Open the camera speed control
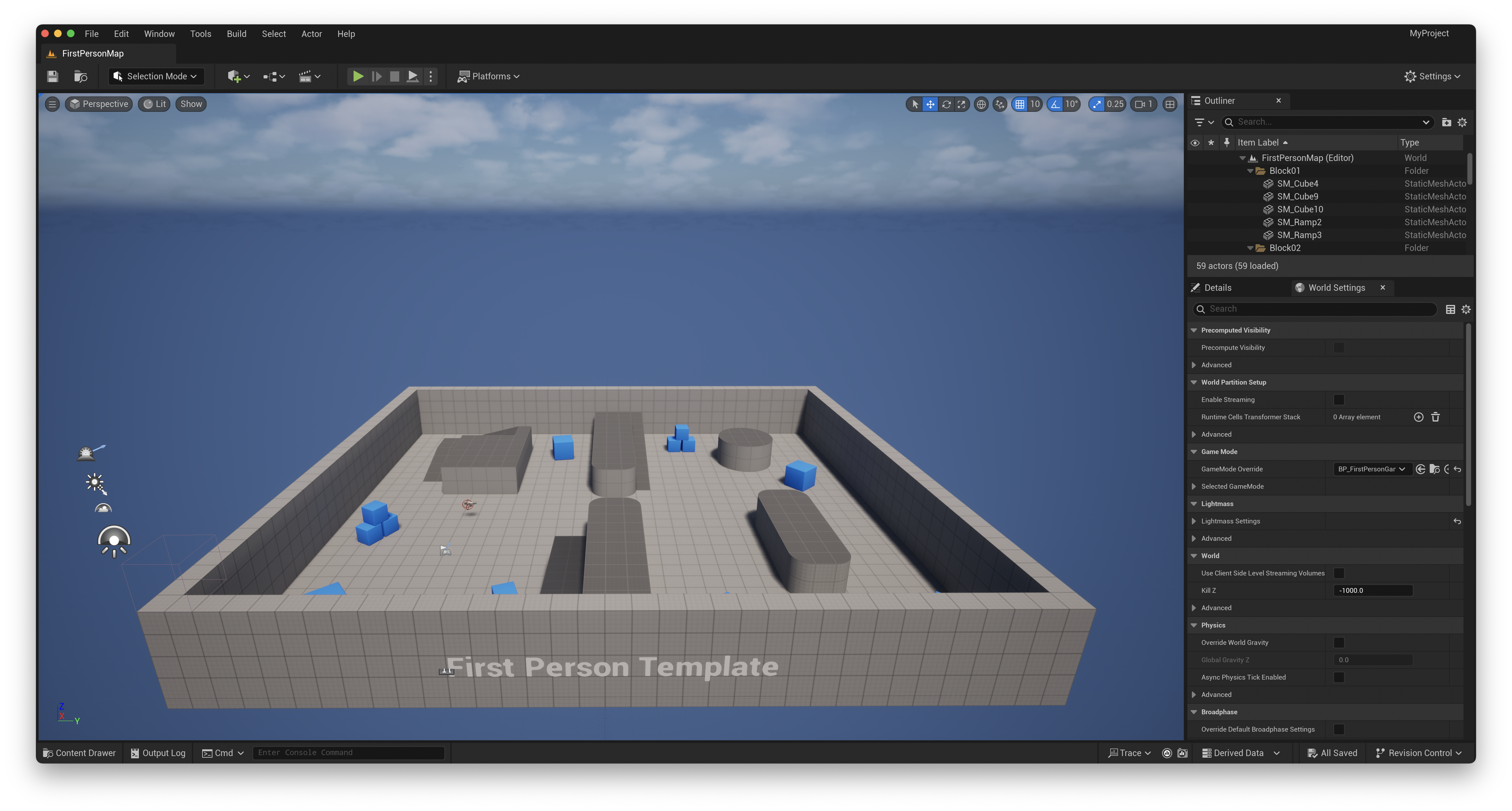This screenshot has height=811, width=1512. point(1144,104)
